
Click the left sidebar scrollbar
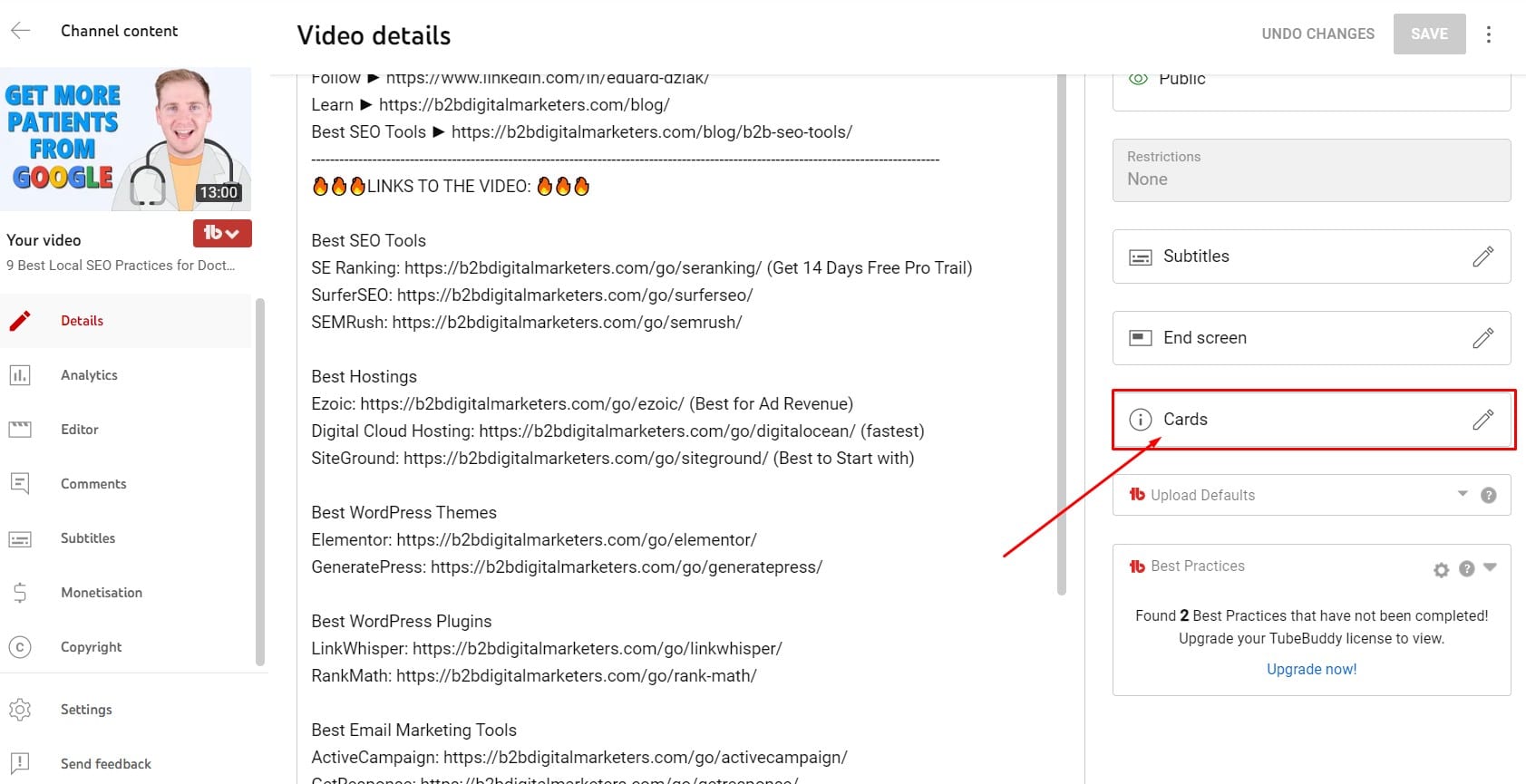[x=260, y=482]
